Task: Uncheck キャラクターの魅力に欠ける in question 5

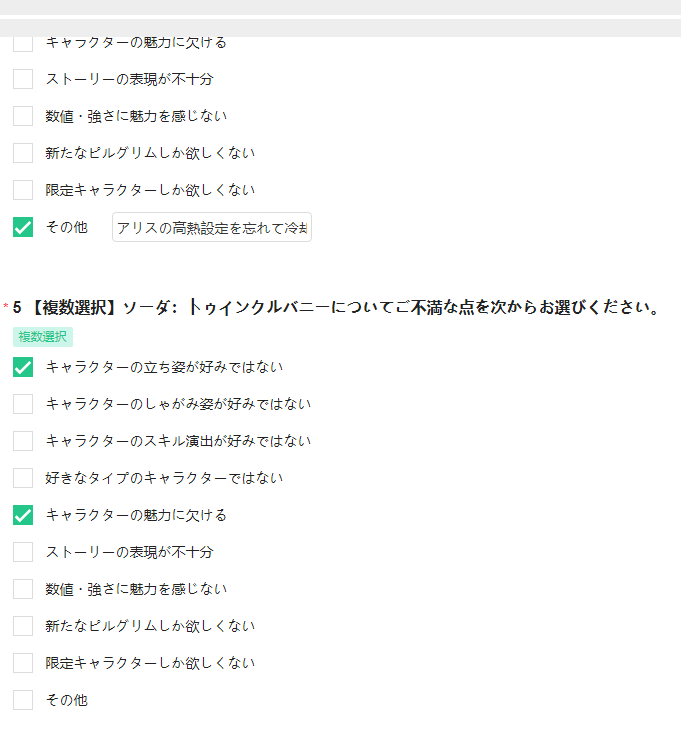Action: [23, 515]
